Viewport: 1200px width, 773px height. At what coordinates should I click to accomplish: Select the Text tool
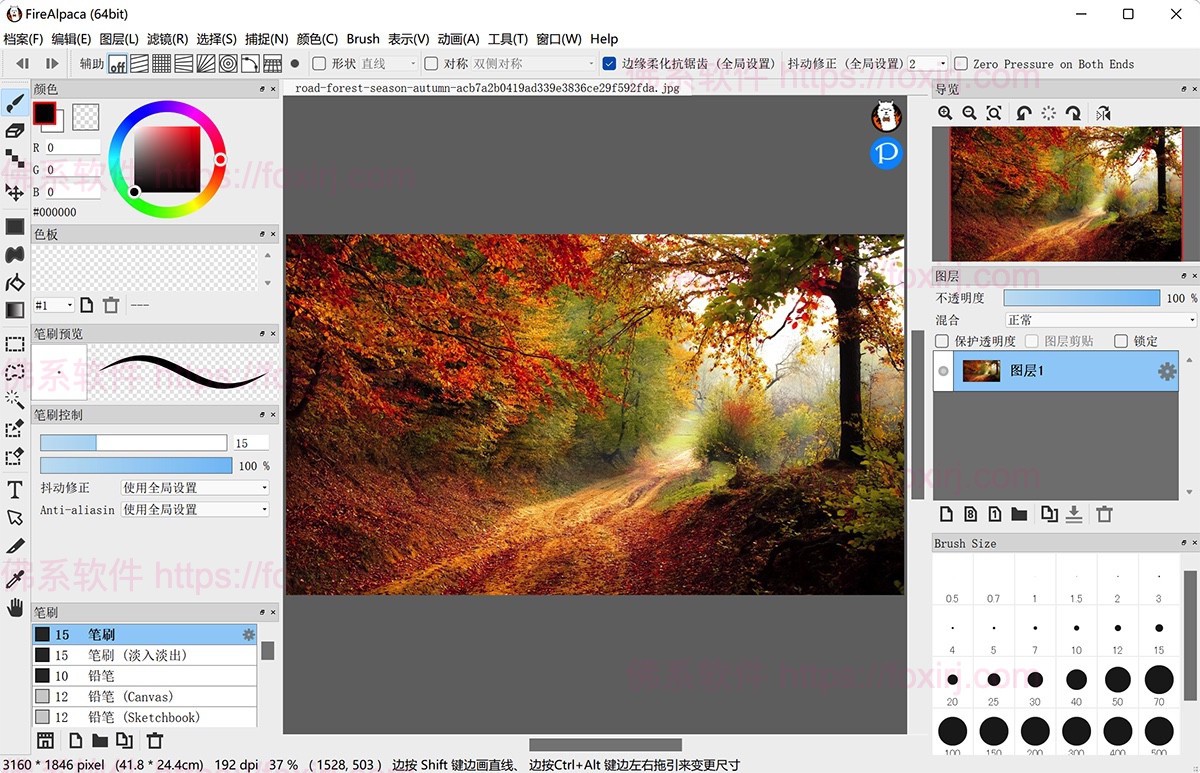pos(15,490)
